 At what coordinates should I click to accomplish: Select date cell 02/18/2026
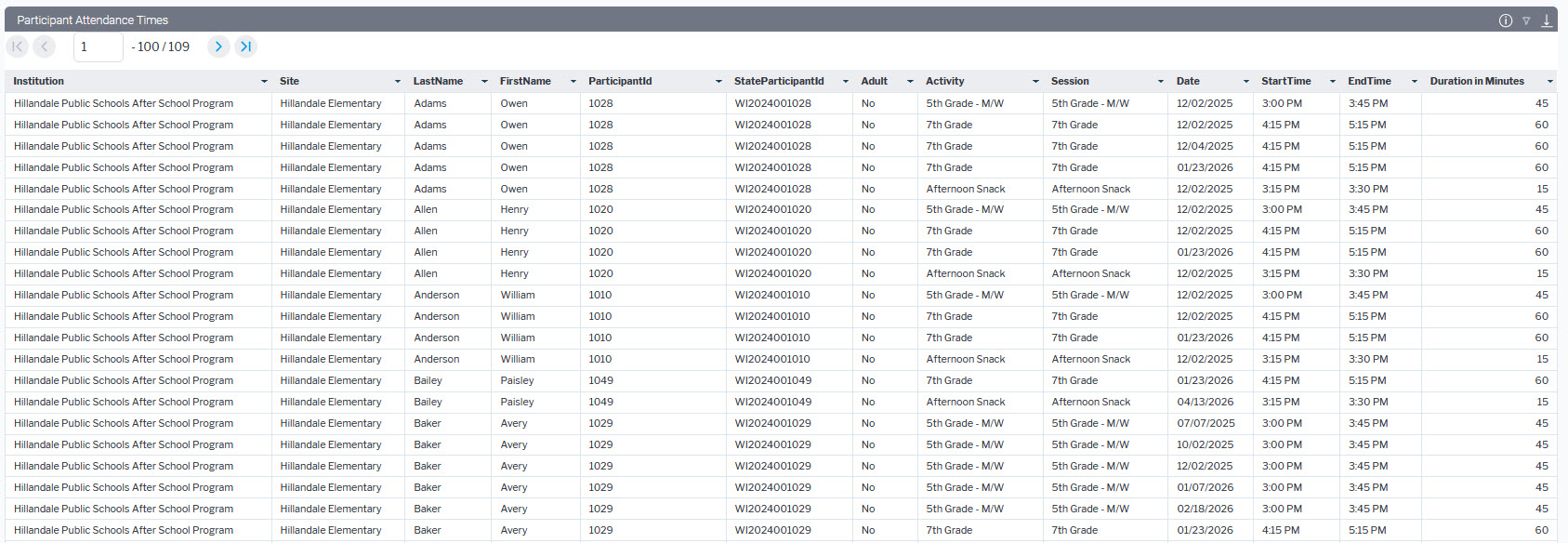click(1206, 509)
